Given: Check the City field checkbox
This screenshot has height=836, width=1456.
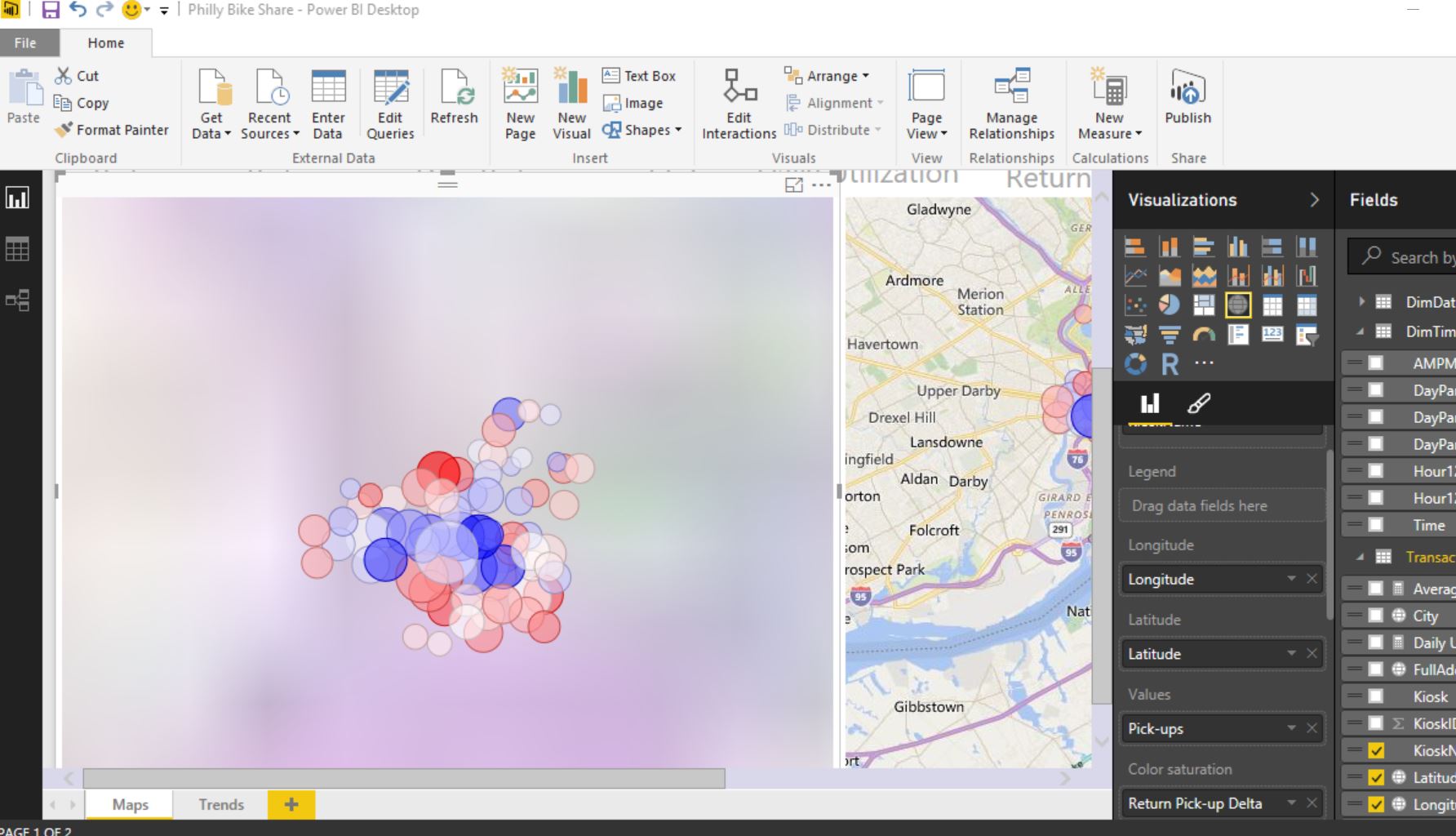Looking at the screenshot, I should click(x=1376, y=616).
